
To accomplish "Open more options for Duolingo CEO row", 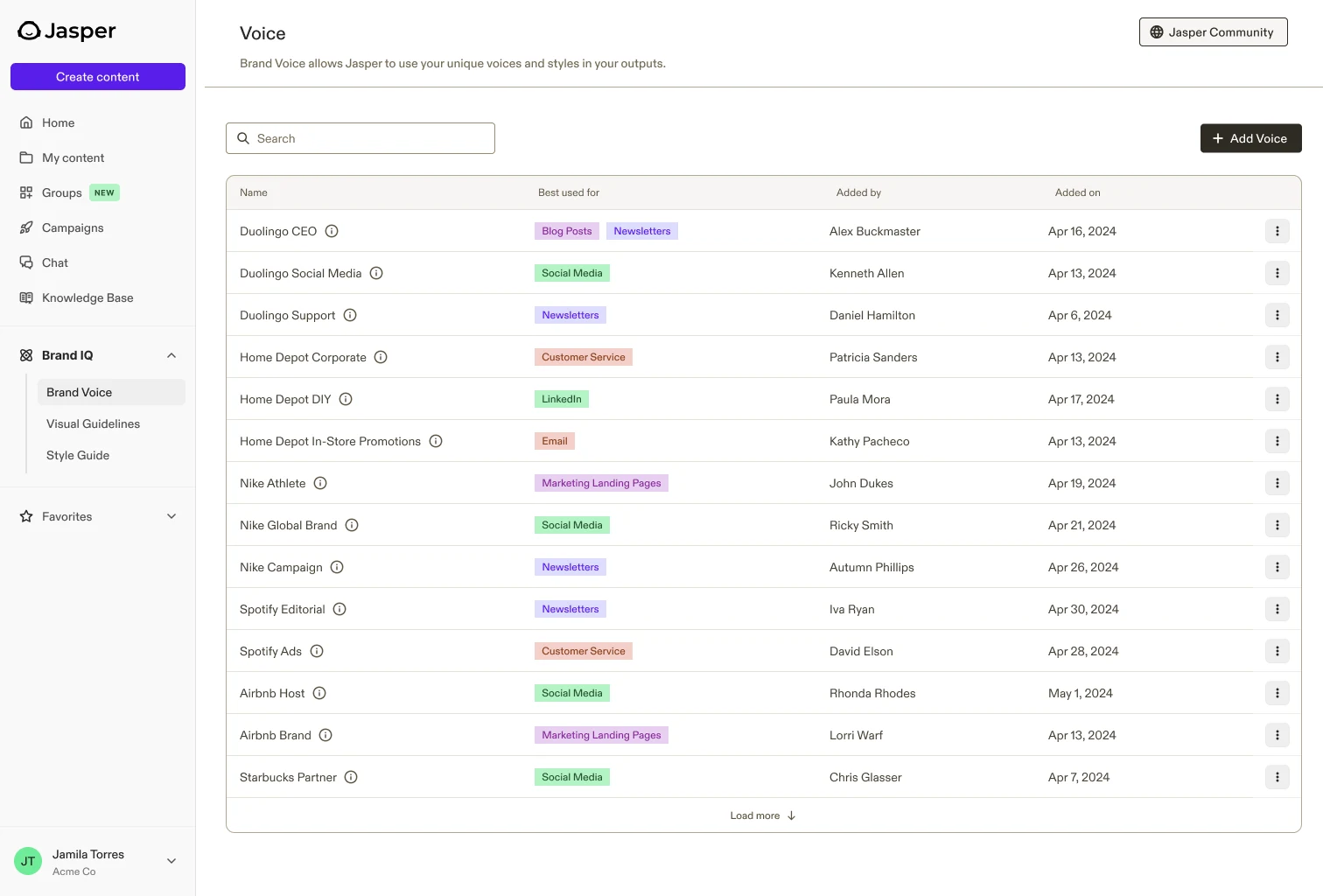I will pos(1277,231).
